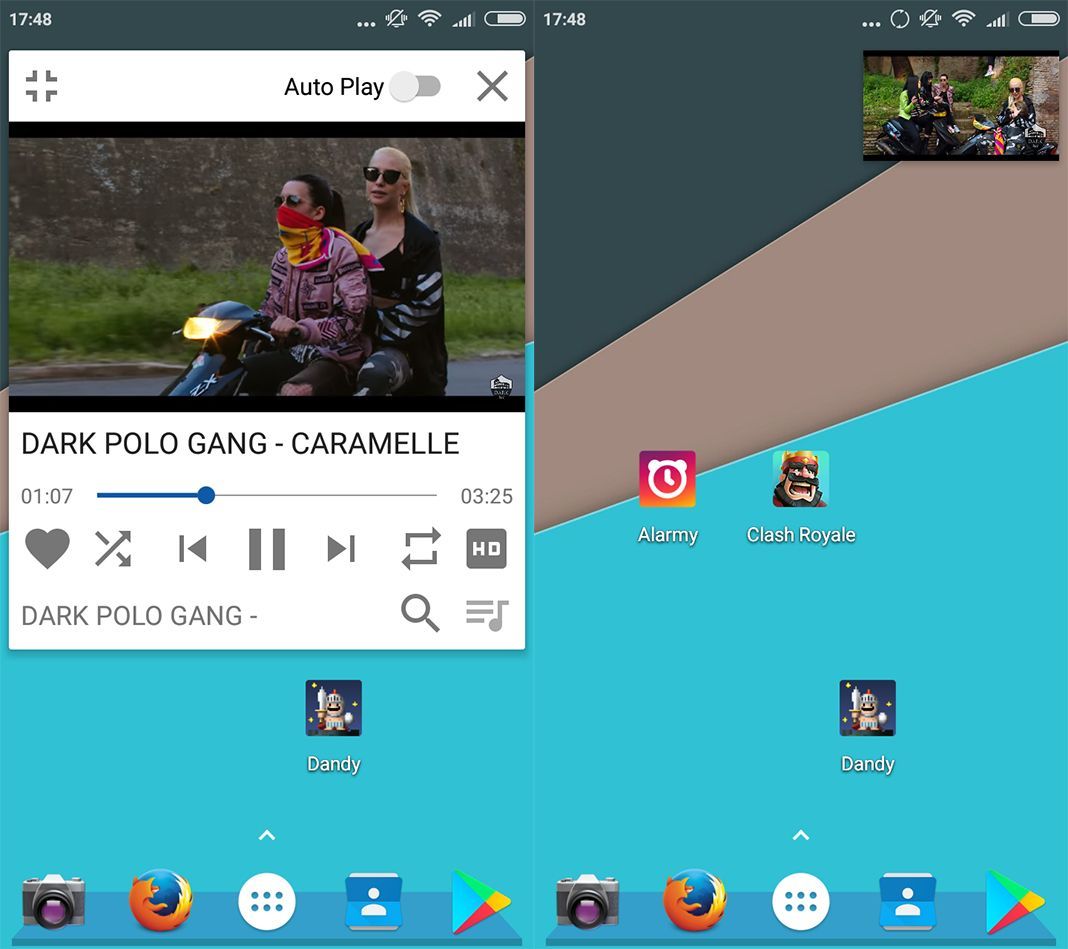Tap the small floating video thumbnail
Screen dimensions: 1068x949
click(960, 105)
